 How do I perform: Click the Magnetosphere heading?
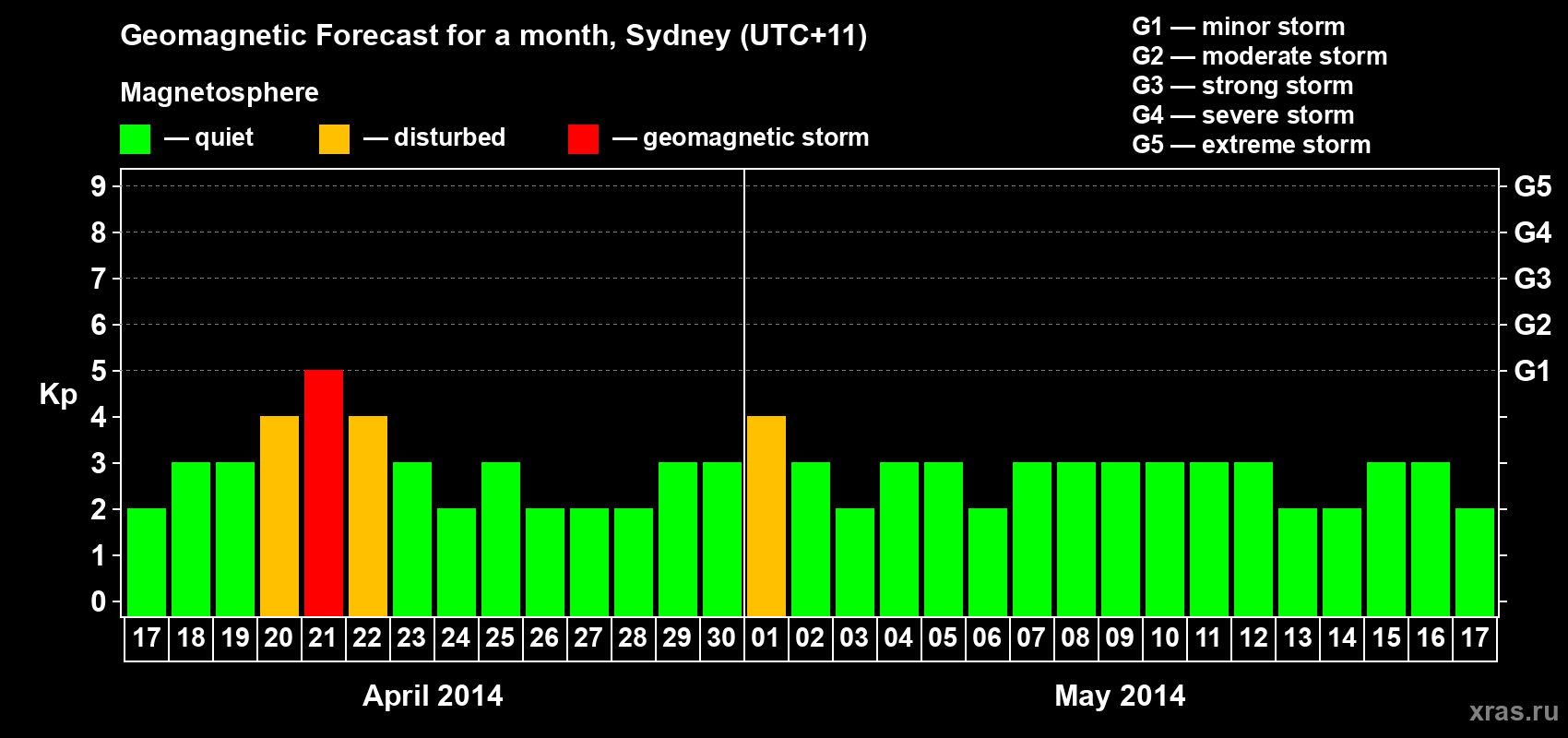pos(220,92)
